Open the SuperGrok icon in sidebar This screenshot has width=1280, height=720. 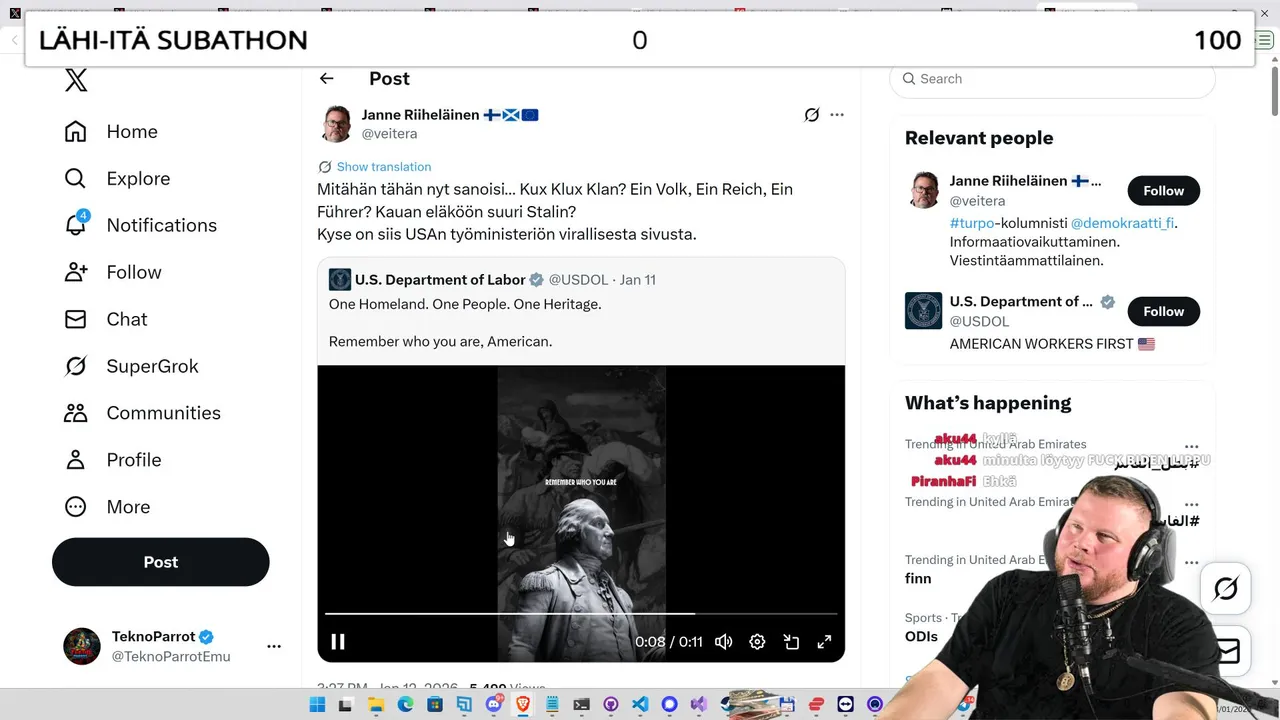tap(75, 366)
